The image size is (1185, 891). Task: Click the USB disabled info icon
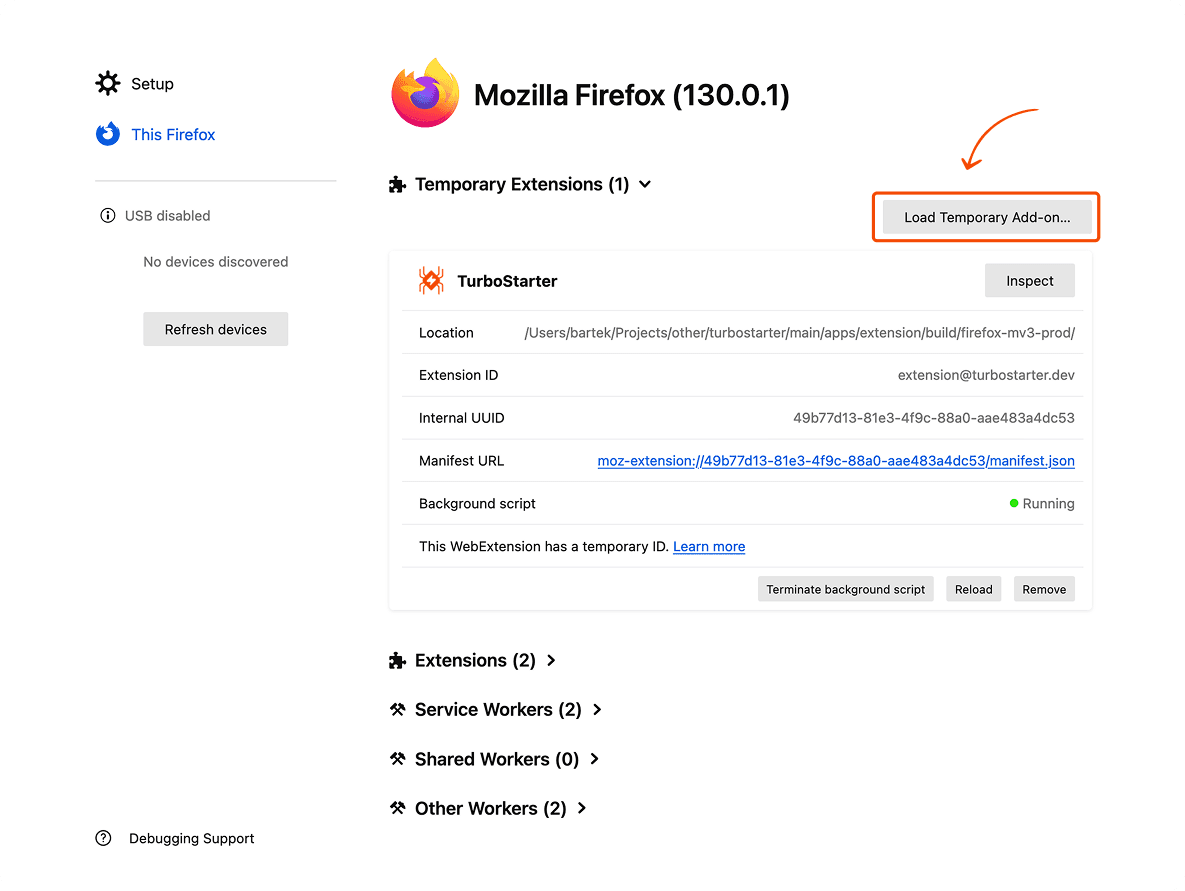pos(107,215)
